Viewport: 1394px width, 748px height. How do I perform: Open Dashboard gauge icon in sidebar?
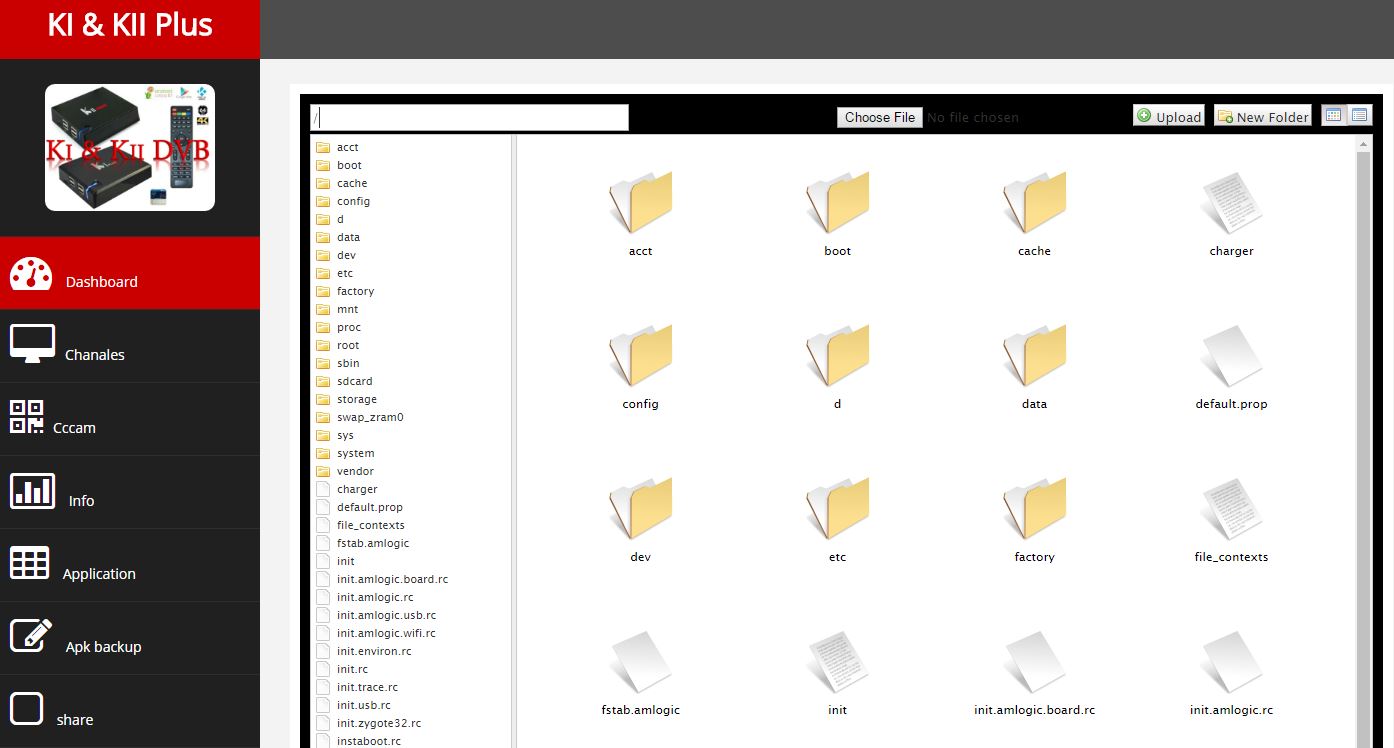point(31,274)
